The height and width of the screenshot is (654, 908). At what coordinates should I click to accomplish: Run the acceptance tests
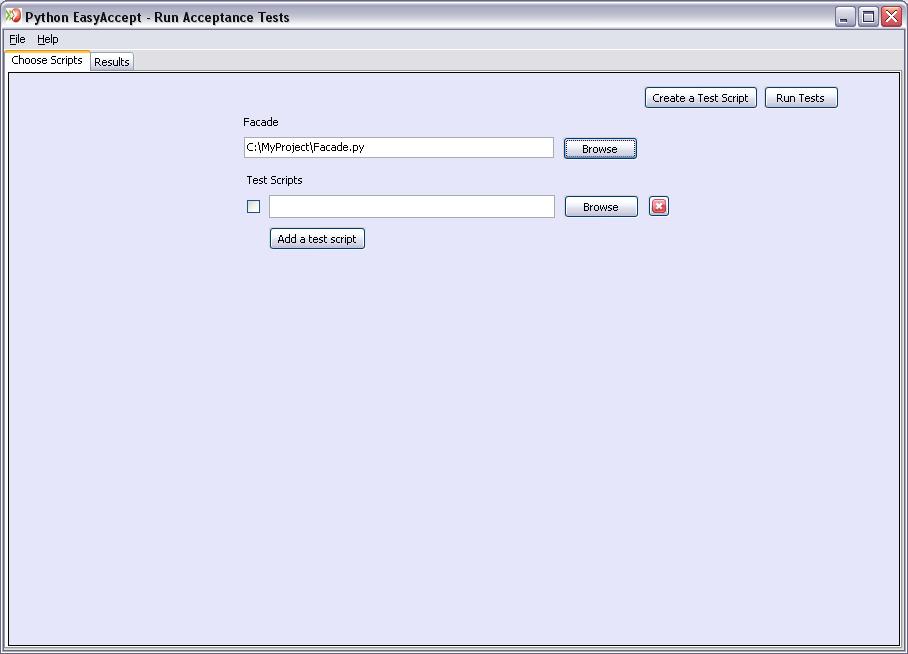[800, 97]
